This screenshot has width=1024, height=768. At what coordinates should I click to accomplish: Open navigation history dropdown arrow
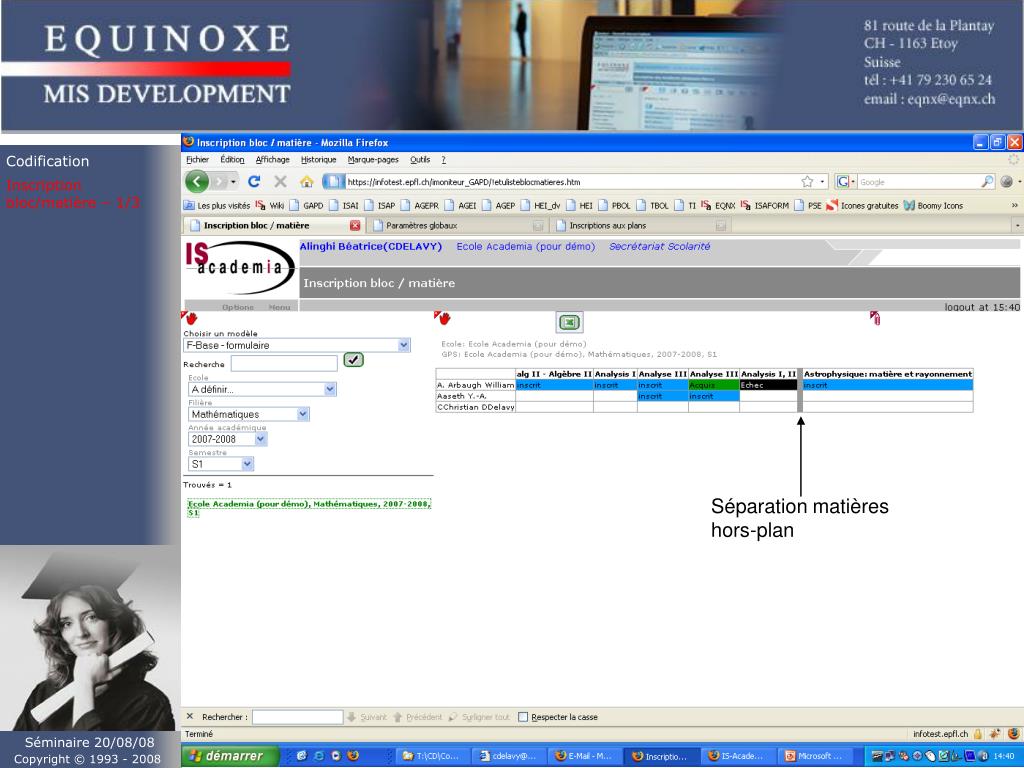[x=233, y=182]
